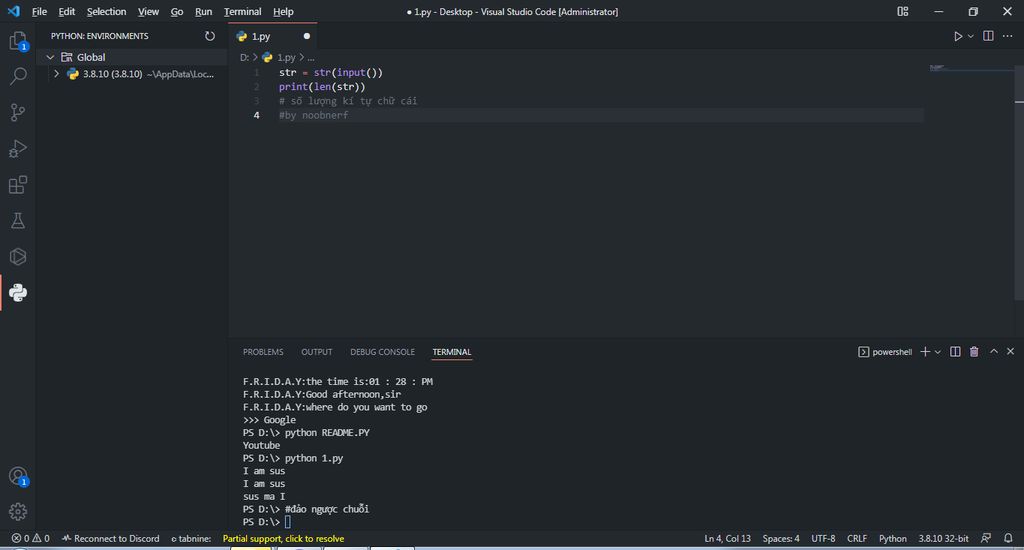
Task: Open the Source Control view
Action: [x=18, y=112]
